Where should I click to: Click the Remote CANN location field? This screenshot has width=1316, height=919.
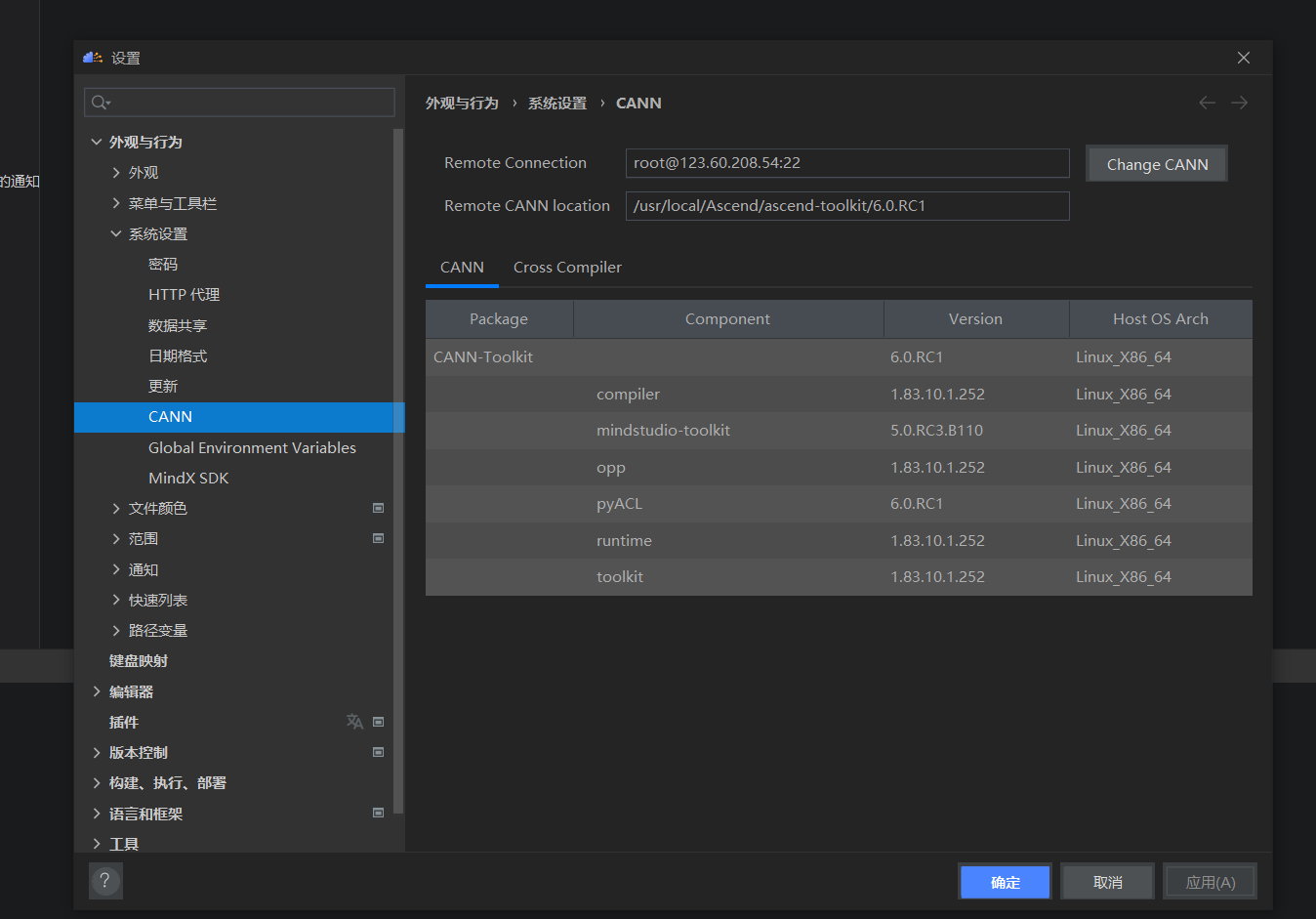click(847, 206)
